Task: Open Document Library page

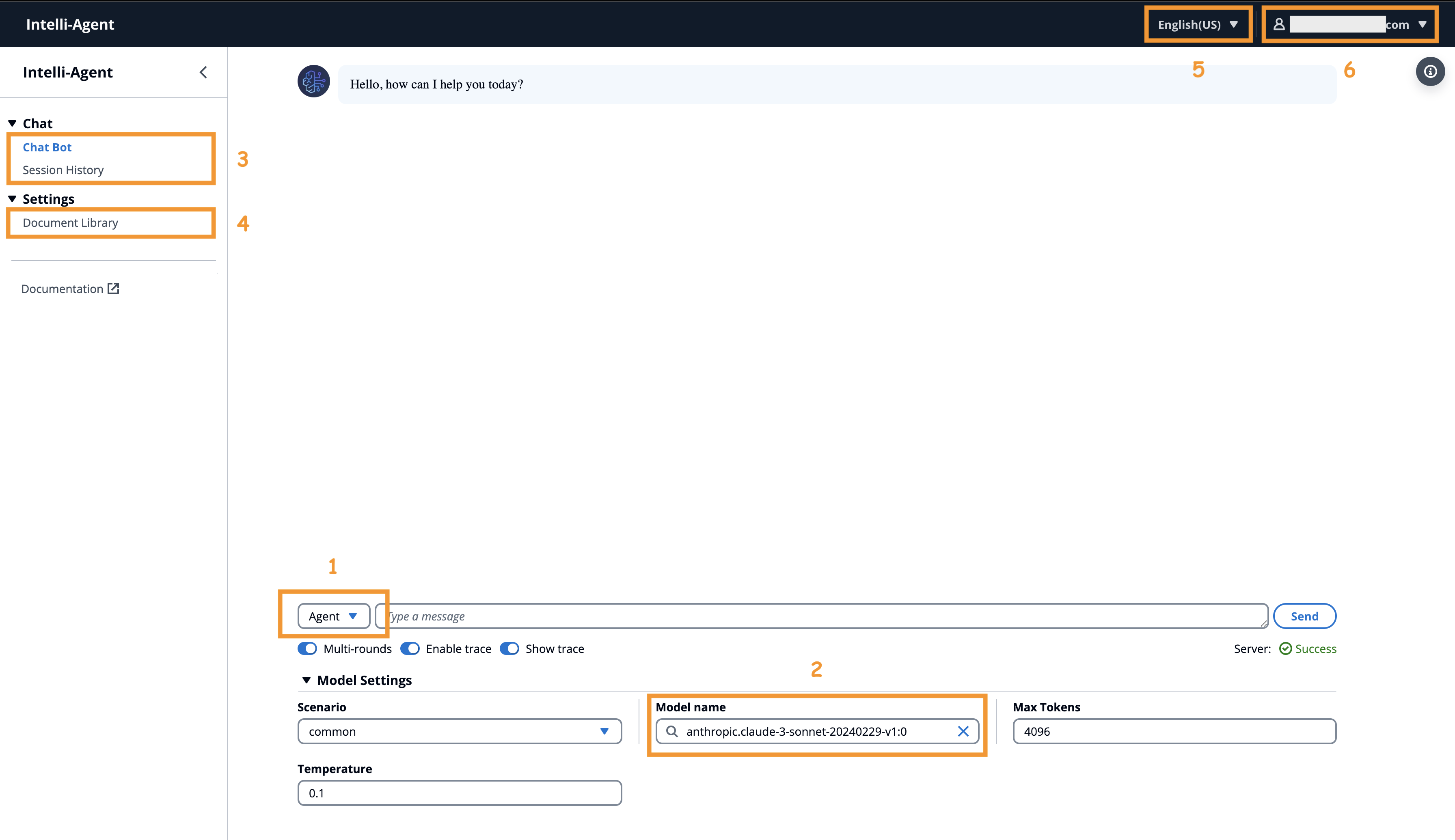Action: click(x=70, y=223)
